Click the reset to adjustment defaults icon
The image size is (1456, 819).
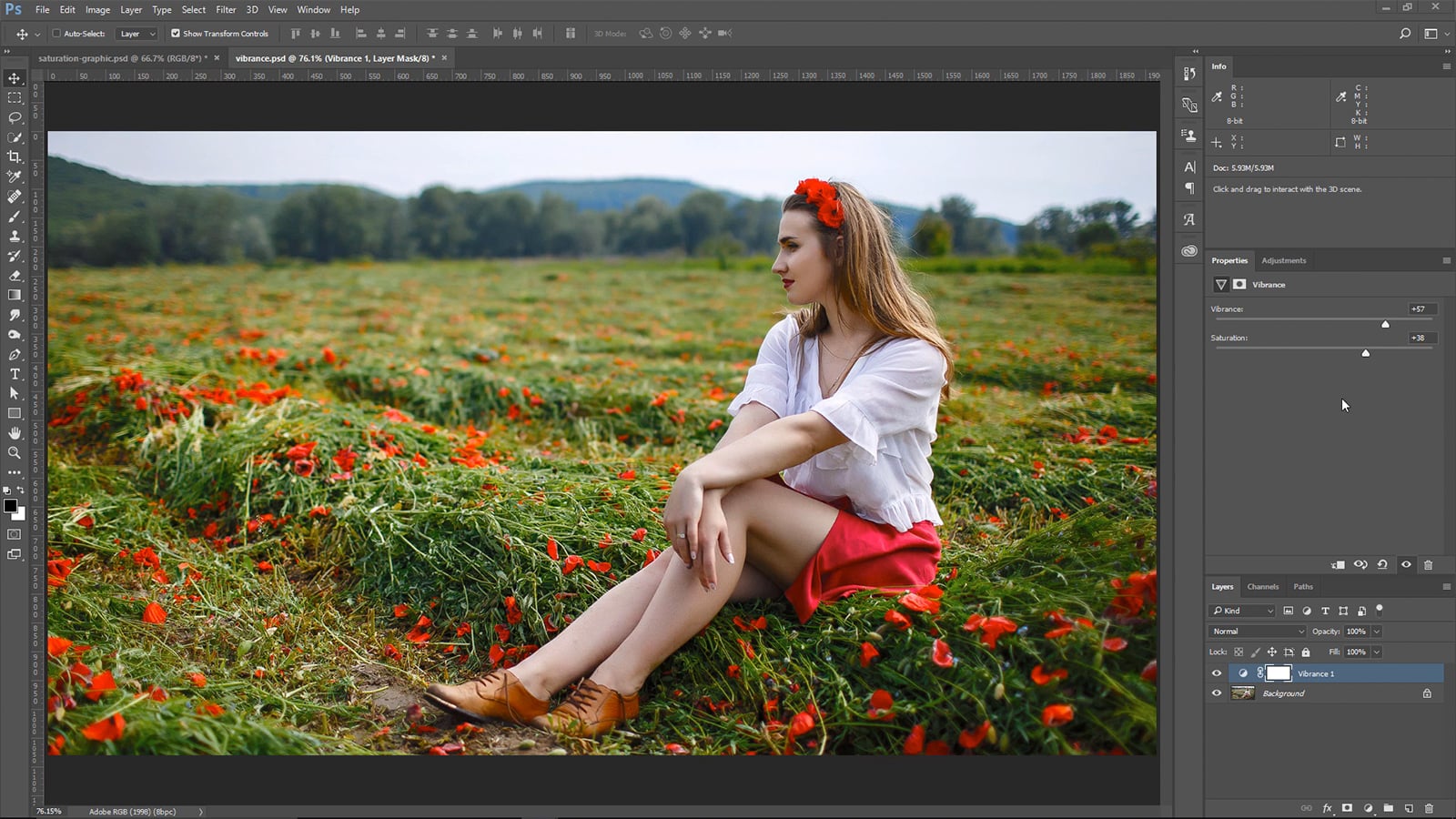coord(1383,564)
